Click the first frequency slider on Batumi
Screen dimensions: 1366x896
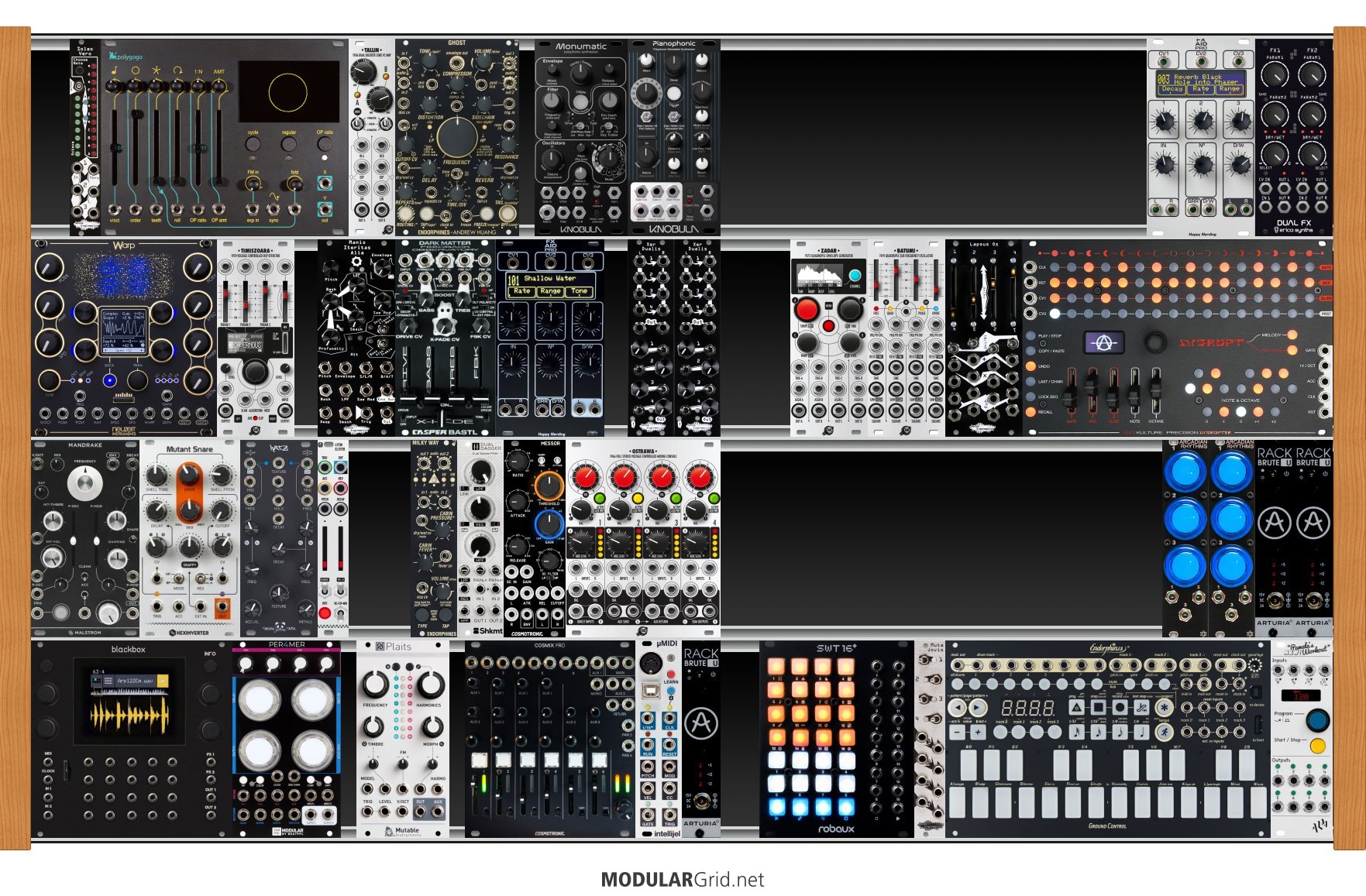click(876, 280)
